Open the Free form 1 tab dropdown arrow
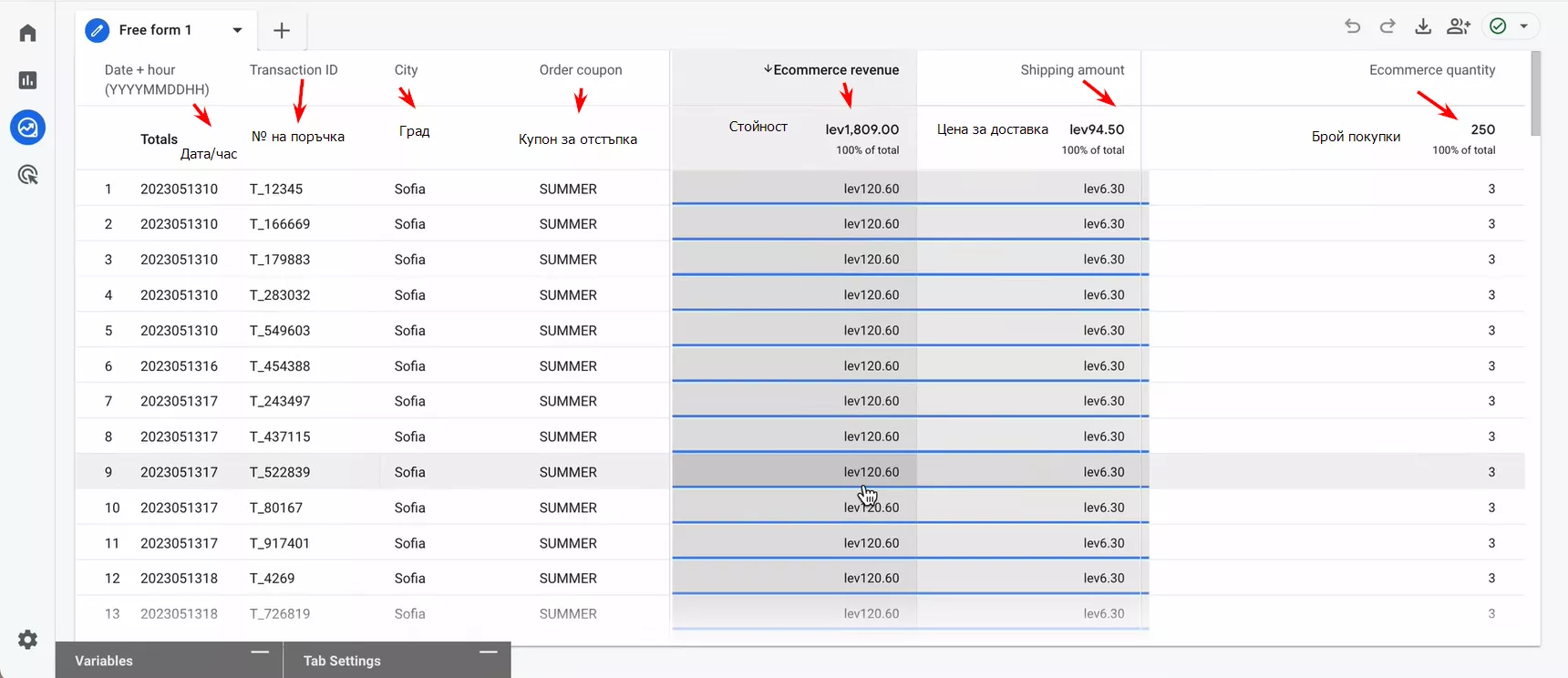 [237, 30]
